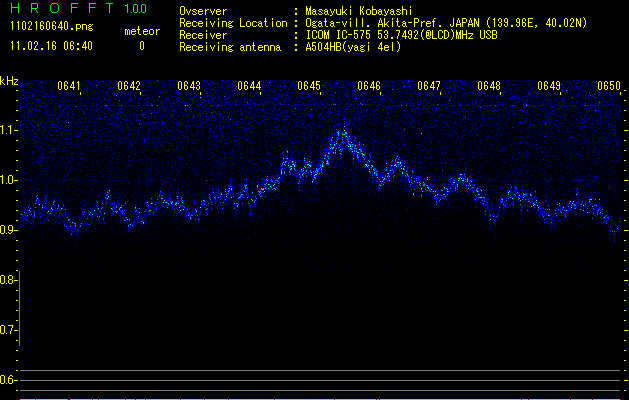Click the 0.6 kHz frequency label
This screenshot has width=629, height=400.
(x=9, y=380)
